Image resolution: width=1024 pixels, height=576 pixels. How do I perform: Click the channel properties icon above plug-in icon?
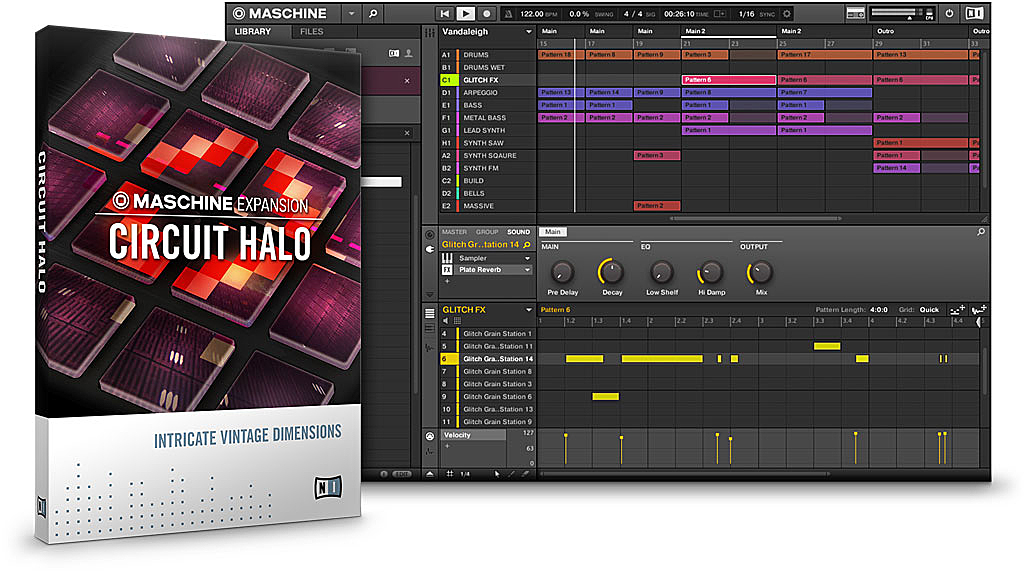(x=430, y=235)
